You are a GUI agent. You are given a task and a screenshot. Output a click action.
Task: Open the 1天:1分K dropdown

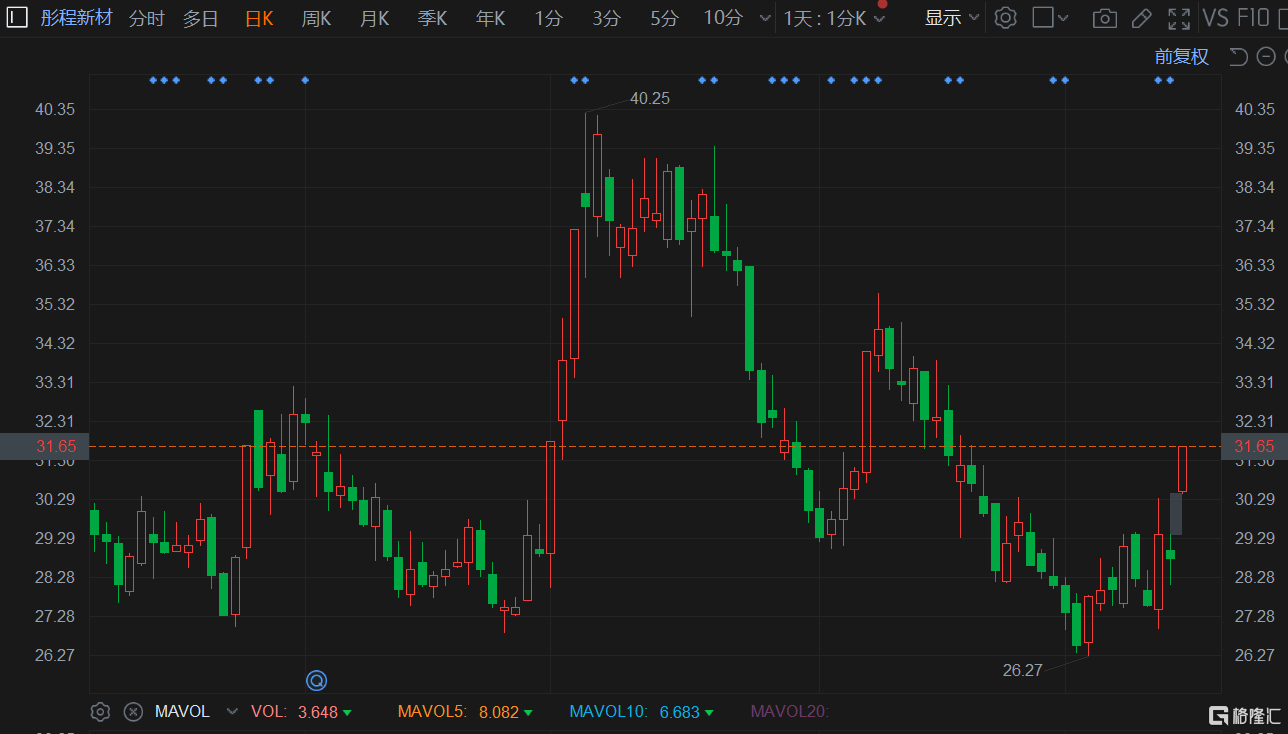coord(835,18)
